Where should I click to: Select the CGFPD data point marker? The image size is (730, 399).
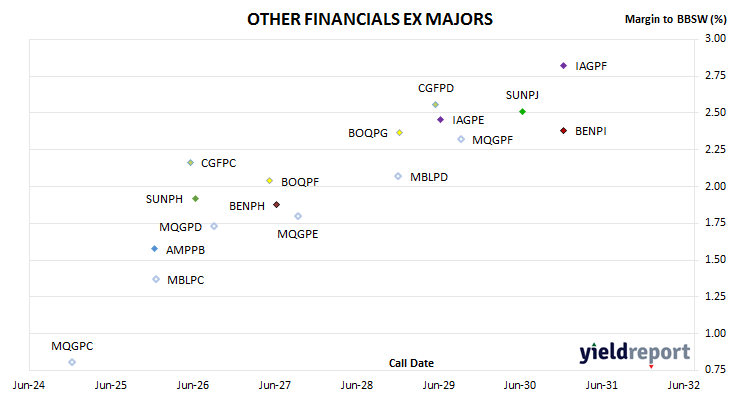tap(435, 105)
